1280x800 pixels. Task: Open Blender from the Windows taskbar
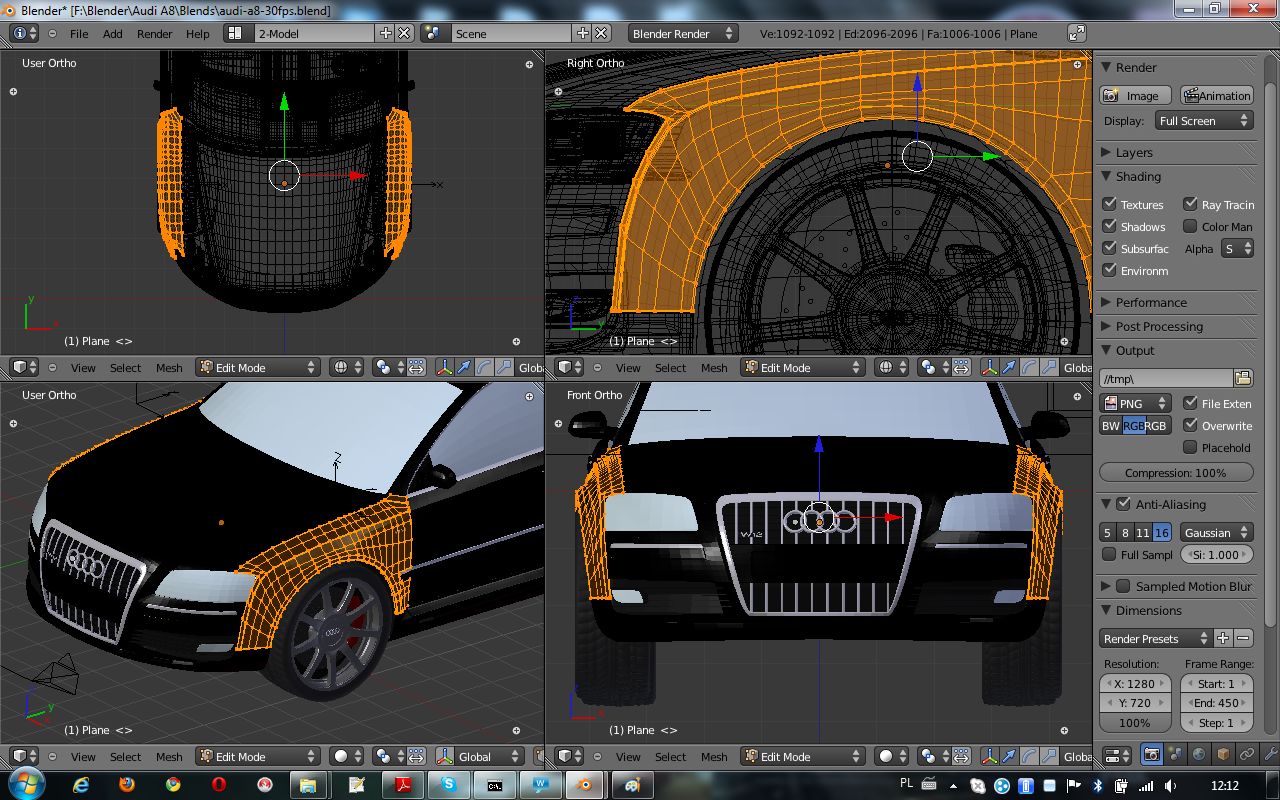click(586, 785)
